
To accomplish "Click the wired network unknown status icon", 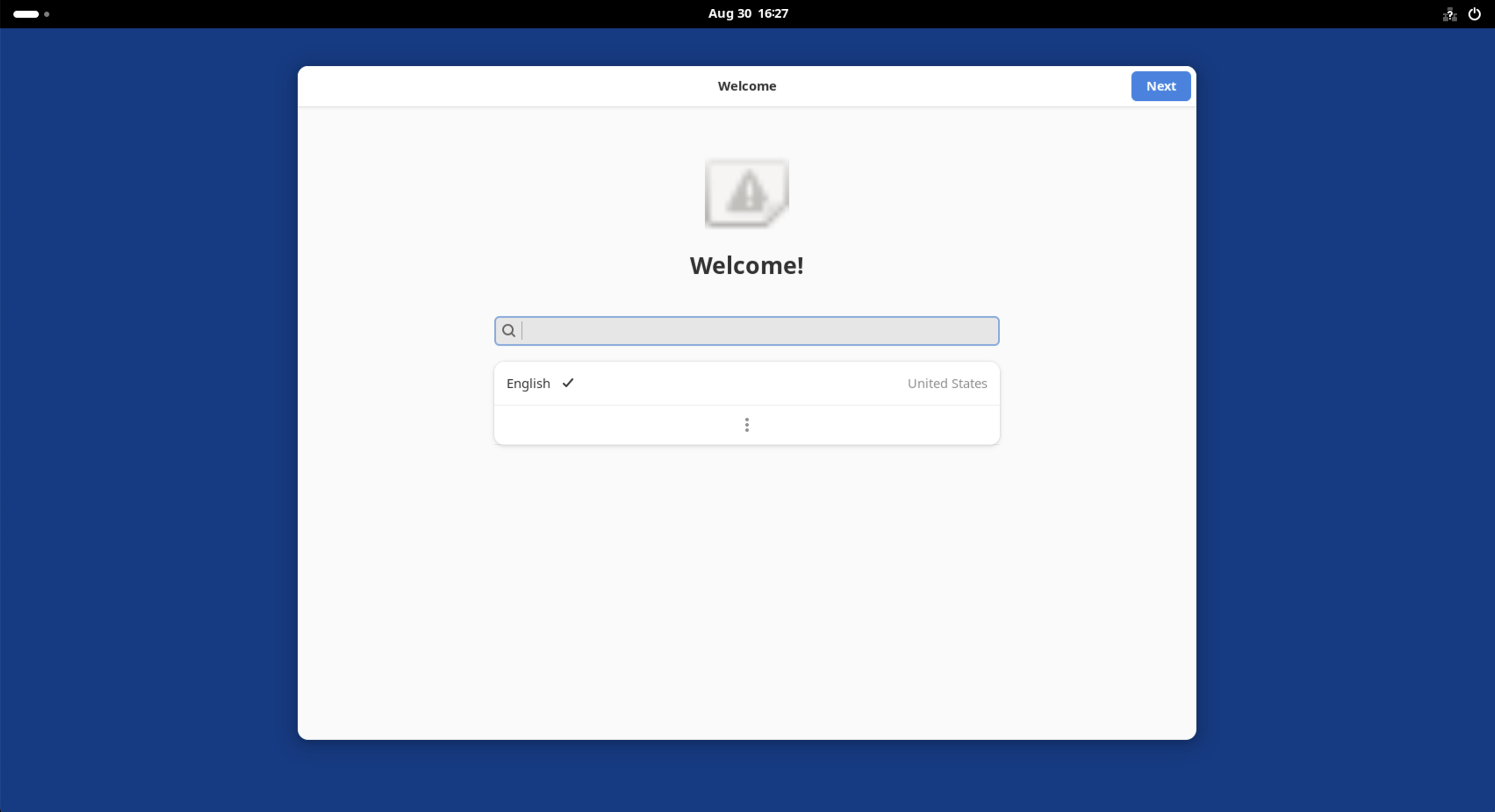I will 1449,14.
